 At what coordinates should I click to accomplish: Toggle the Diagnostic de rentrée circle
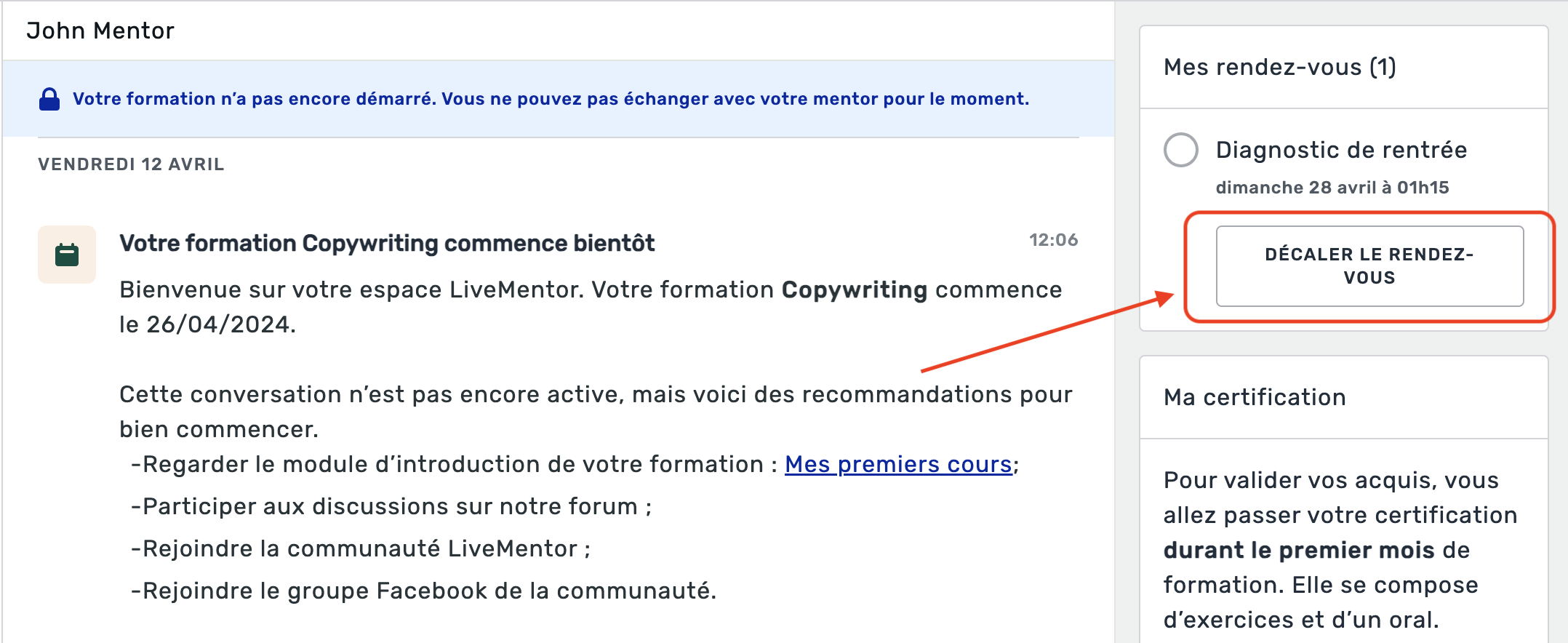click(x=1181, y=150)
